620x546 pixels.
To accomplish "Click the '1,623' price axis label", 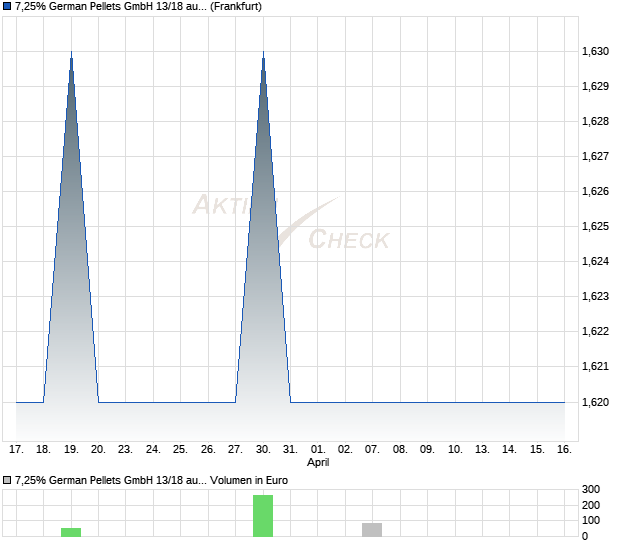I will coord(595,296).
